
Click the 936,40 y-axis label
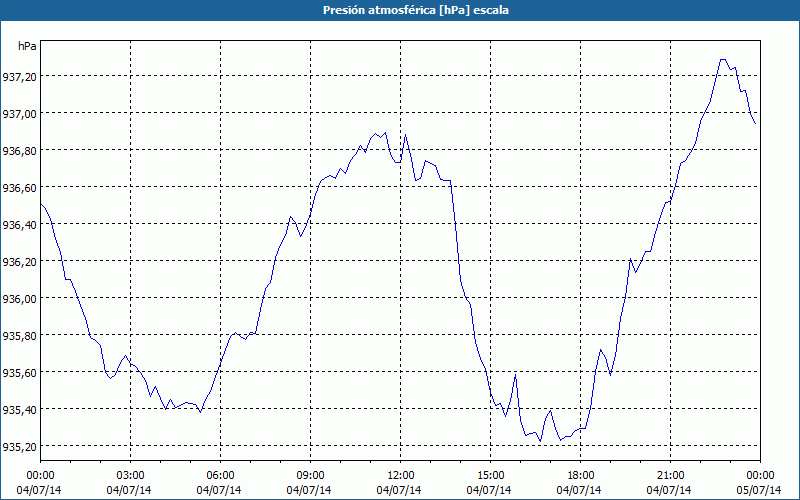19,224
